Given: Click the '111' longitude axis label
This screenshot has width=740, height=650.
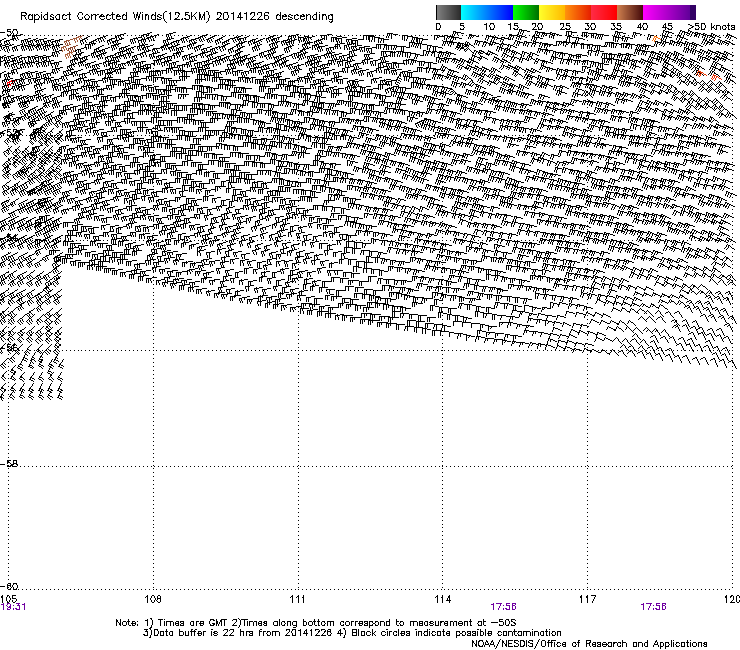Looking at the screenshot, I should 297,599.
